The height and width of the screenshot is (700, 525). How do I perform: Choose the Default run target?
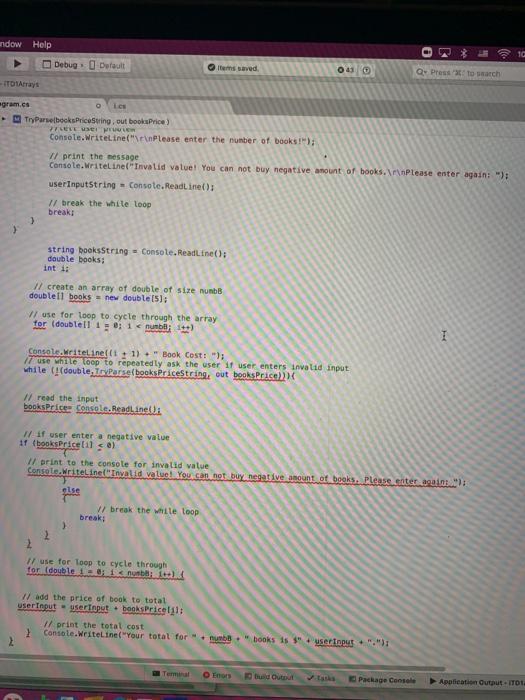point(107,65)
